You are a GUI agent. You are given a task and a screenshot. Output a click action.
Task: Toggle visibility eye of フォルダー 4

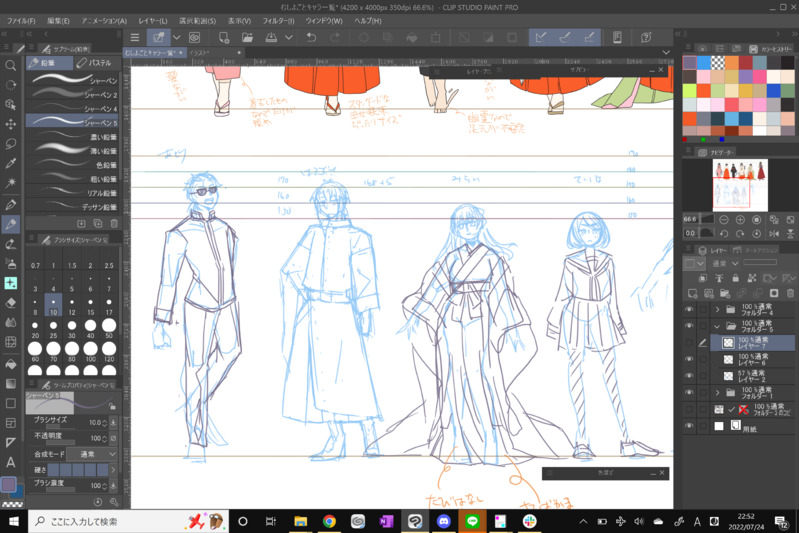coord(689,309)
